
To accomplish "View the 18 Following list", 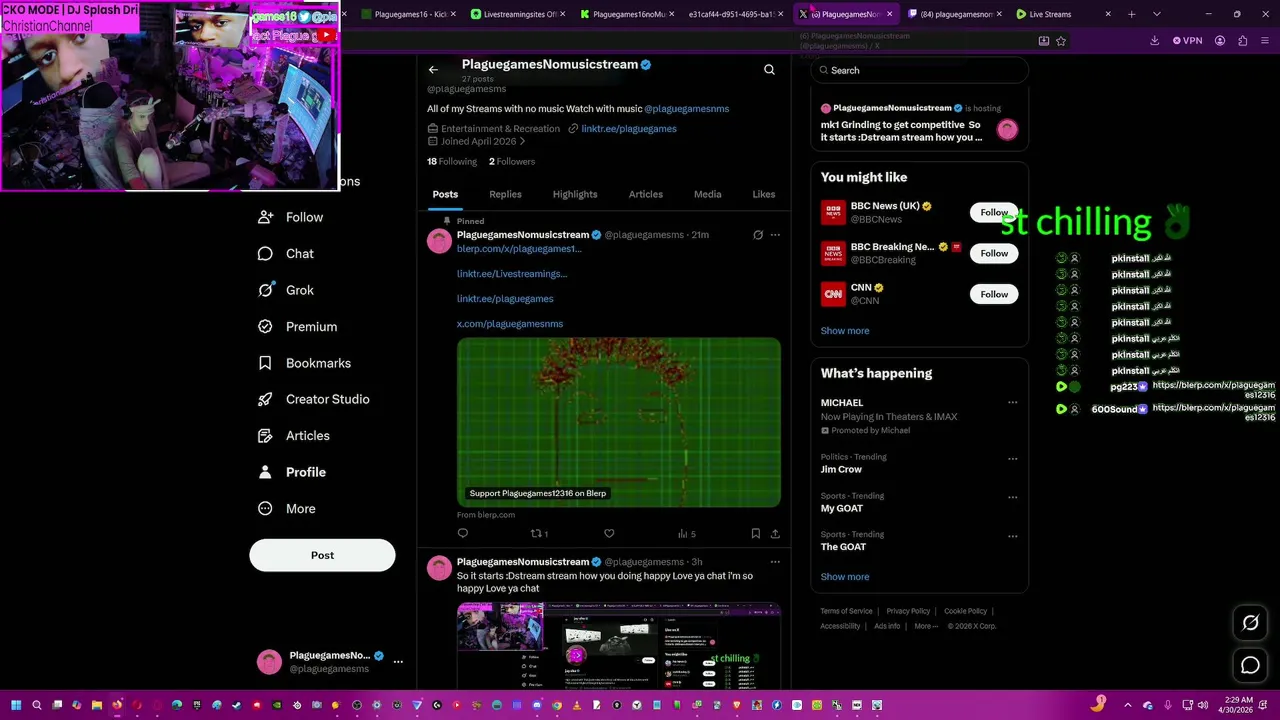I will coord(452,162).
